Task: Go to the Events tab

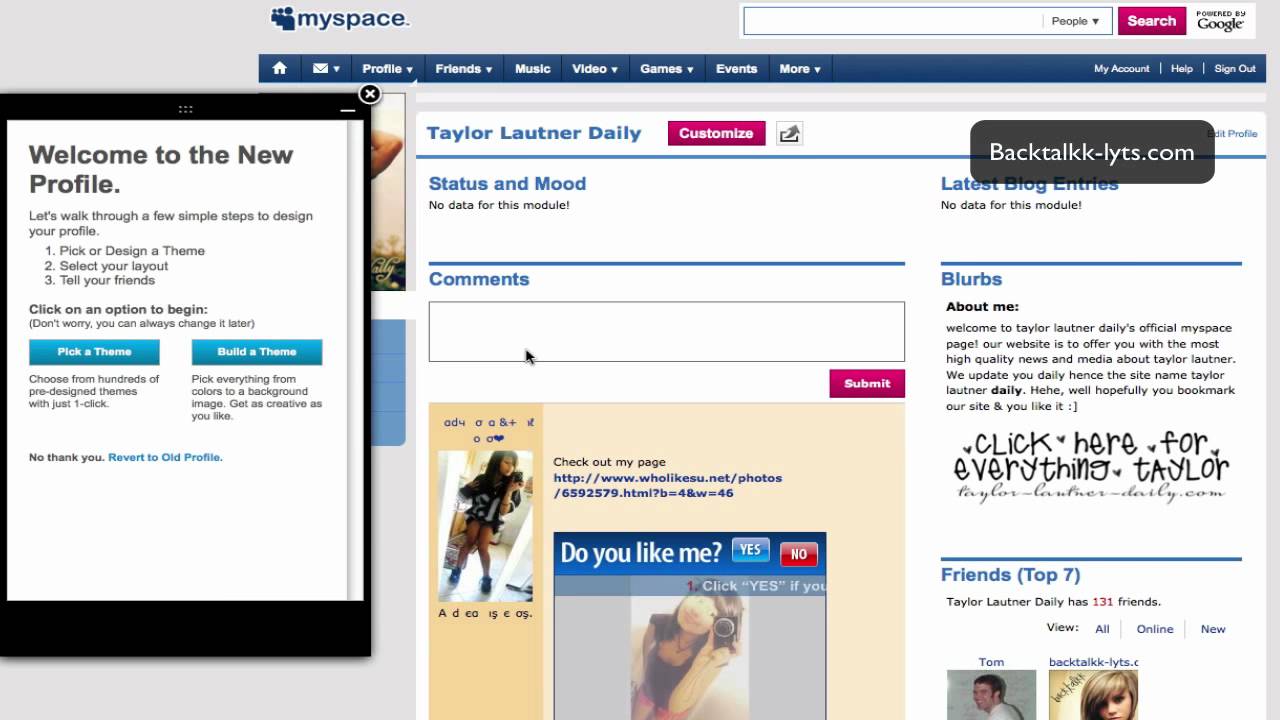Action: click(x=736, y=69)
